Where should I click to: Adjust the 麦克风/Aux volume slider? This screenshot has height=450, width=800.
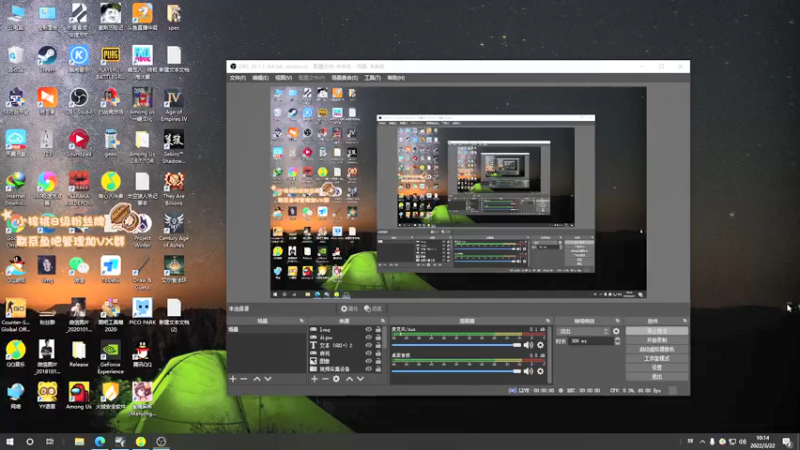pos(456,345)
